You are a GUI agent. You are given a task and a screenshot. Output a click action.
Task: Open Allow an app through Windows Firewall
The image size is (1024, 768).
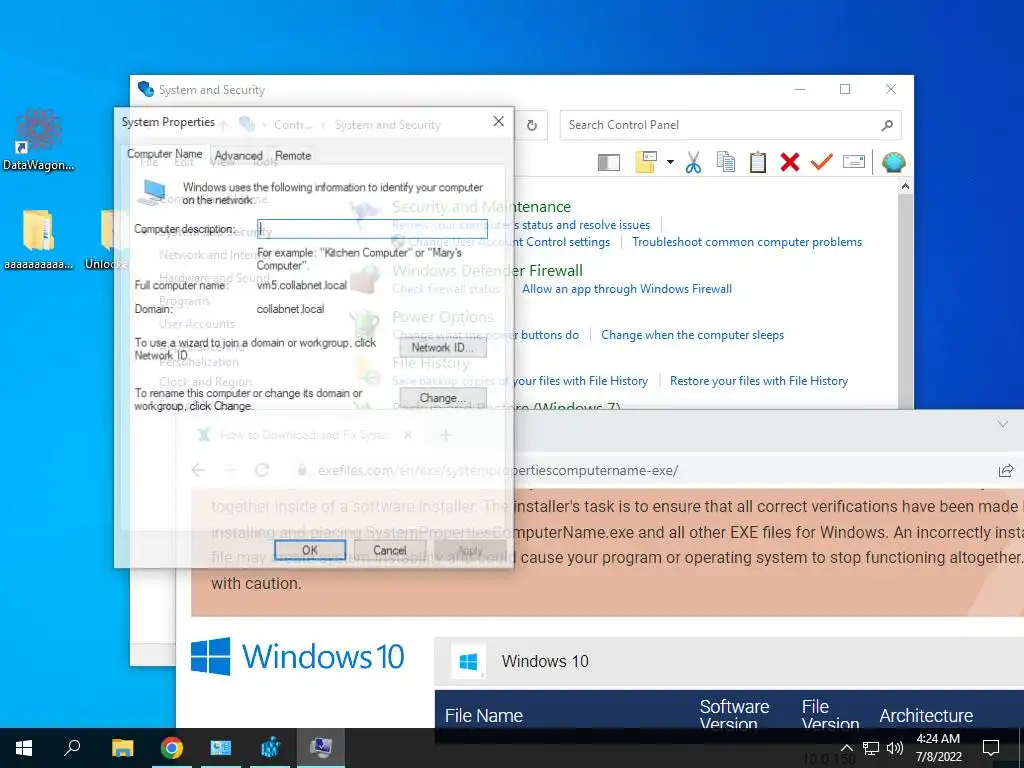[x=627, y=289]
